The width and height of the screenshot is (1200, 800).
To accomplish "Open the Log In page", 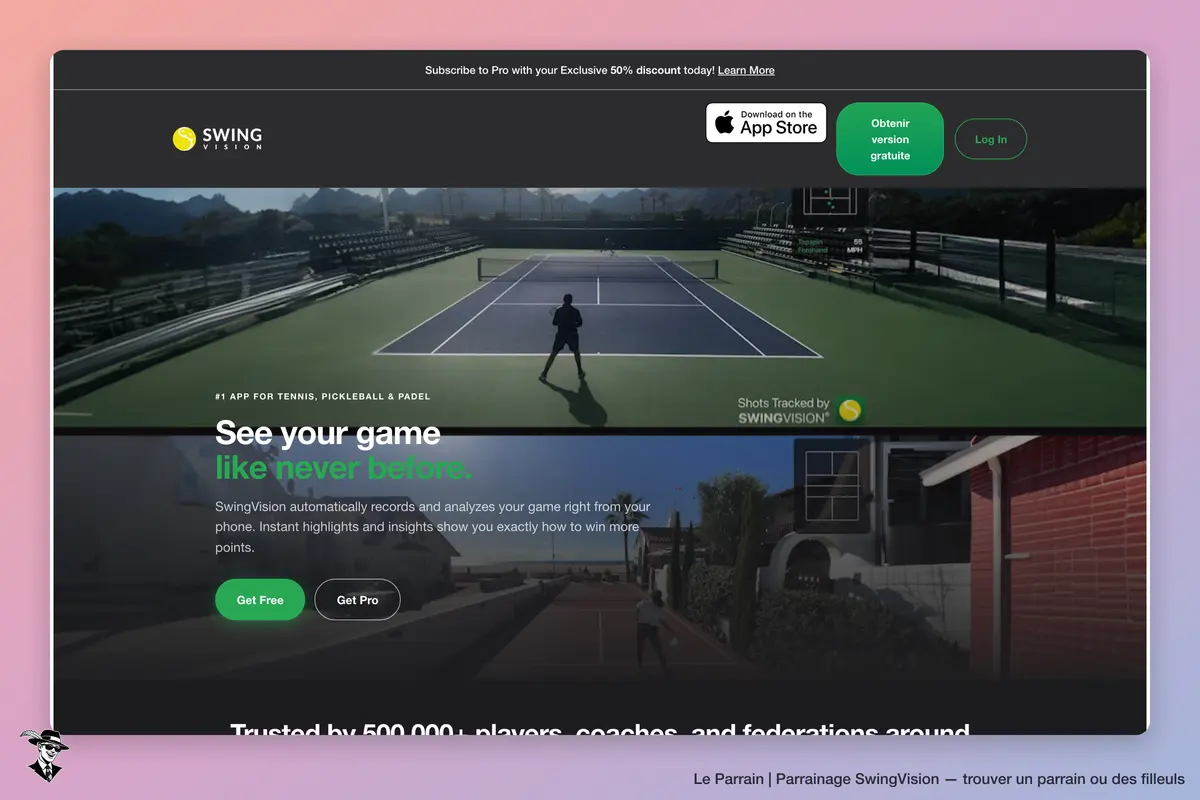I will (991, 139).
